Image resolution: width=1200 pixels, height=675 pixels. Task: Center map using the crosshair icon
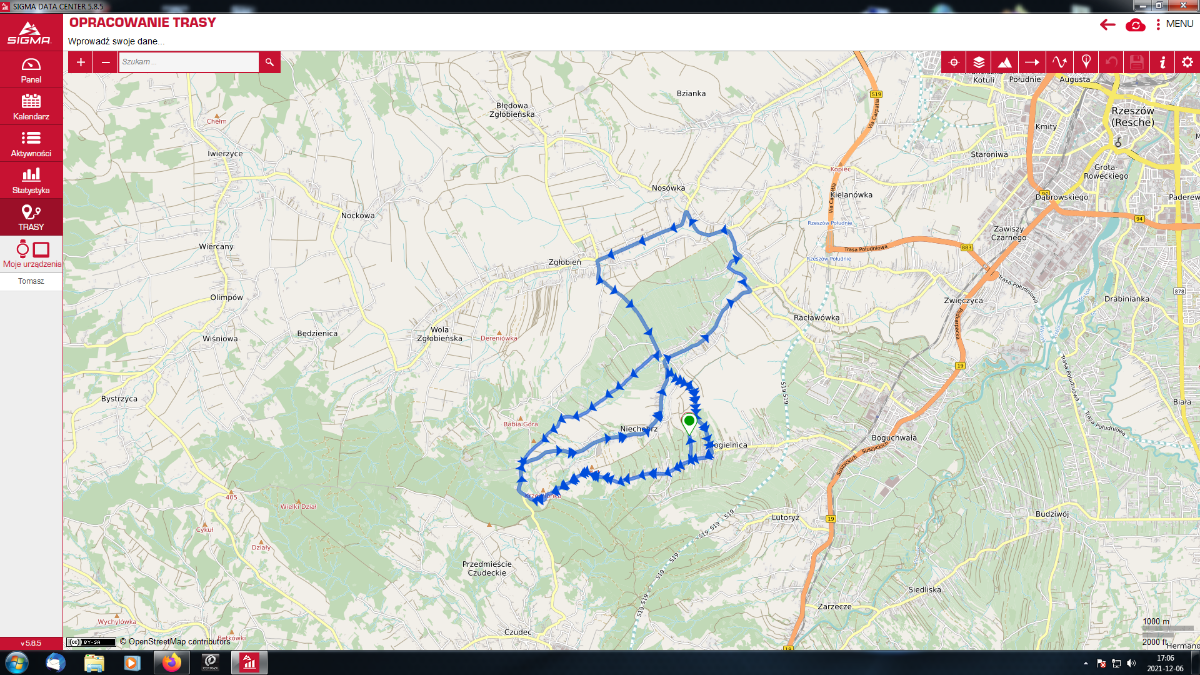pyautogui.click(x=954, y=62)
